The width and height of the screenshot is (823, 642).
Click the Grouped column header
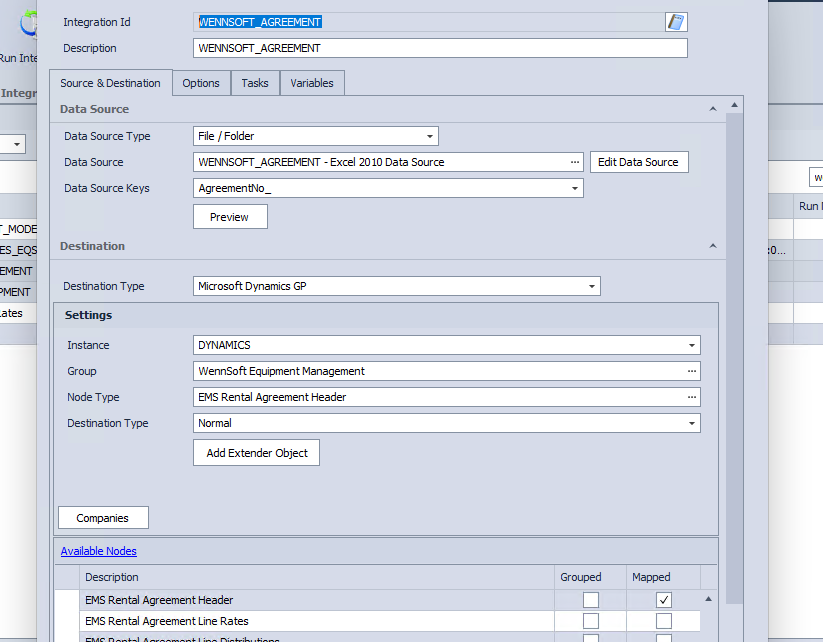590,577
